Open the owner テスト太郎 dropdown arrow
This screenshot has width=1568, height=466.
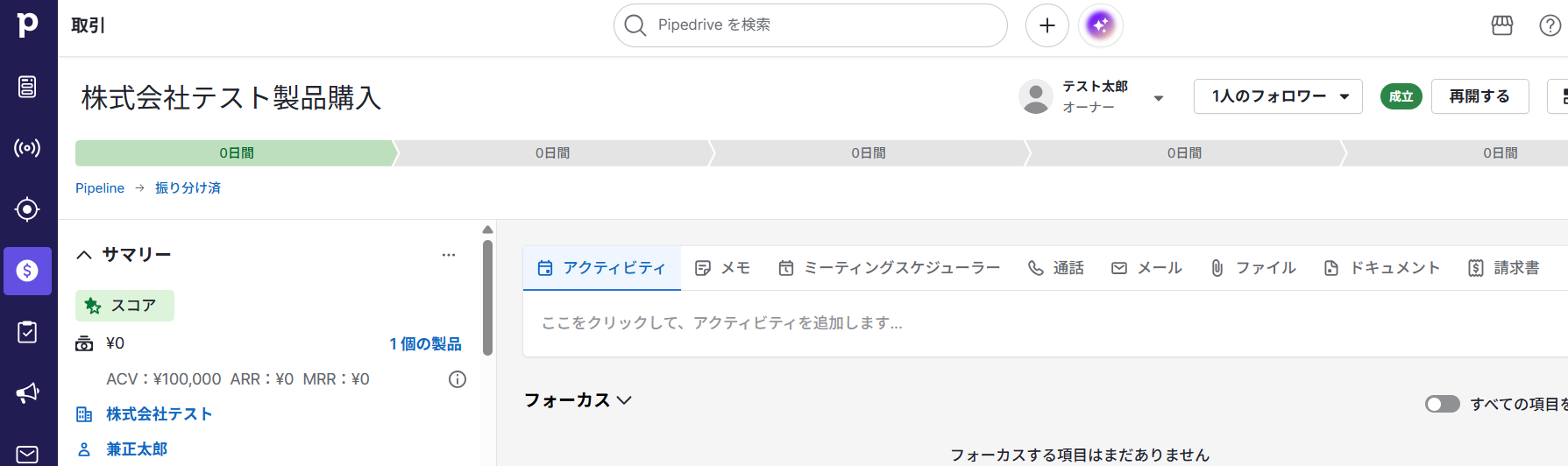tap(1159, 98)
